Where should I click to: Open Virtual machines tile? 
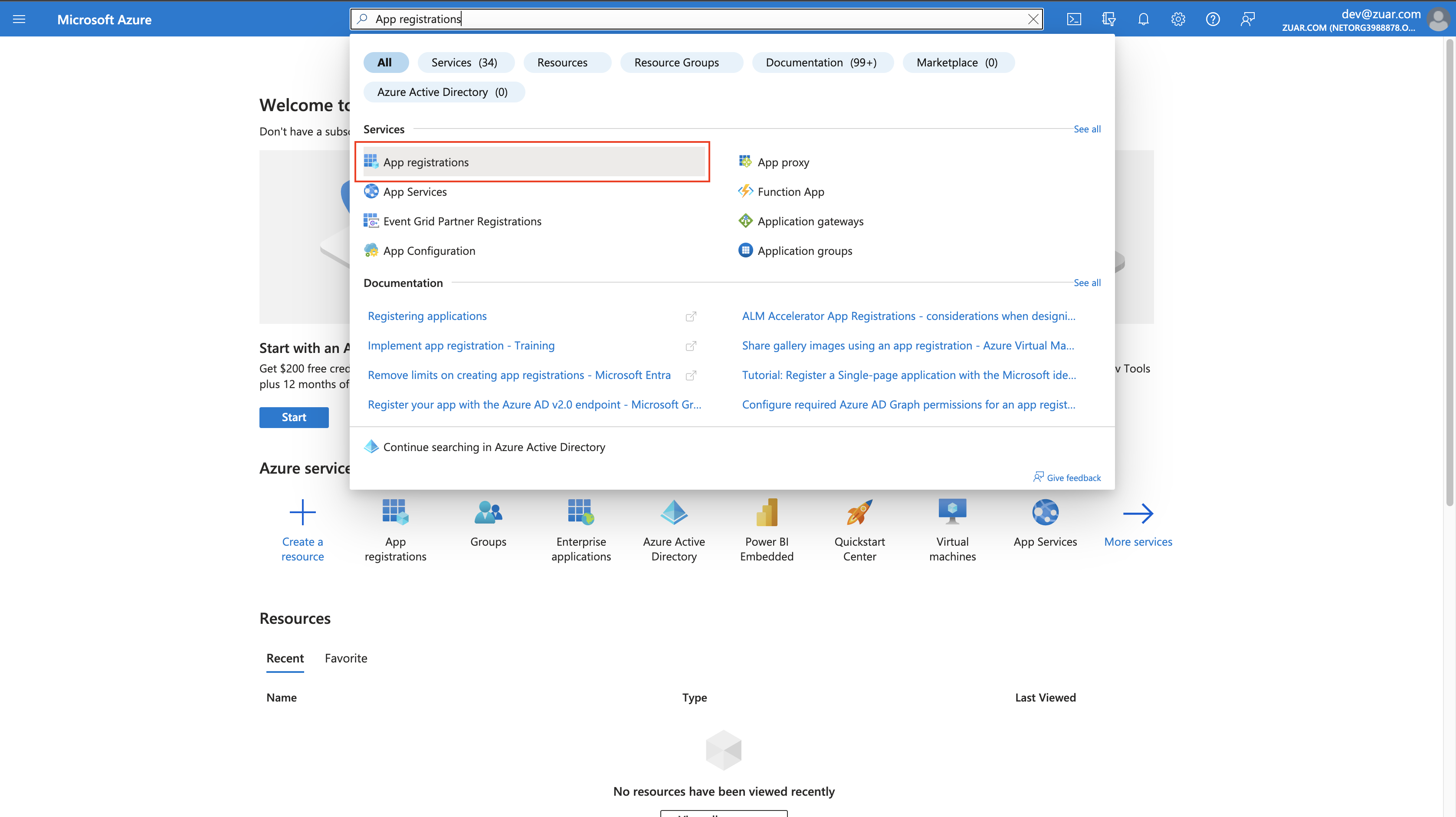coord(952,530)
